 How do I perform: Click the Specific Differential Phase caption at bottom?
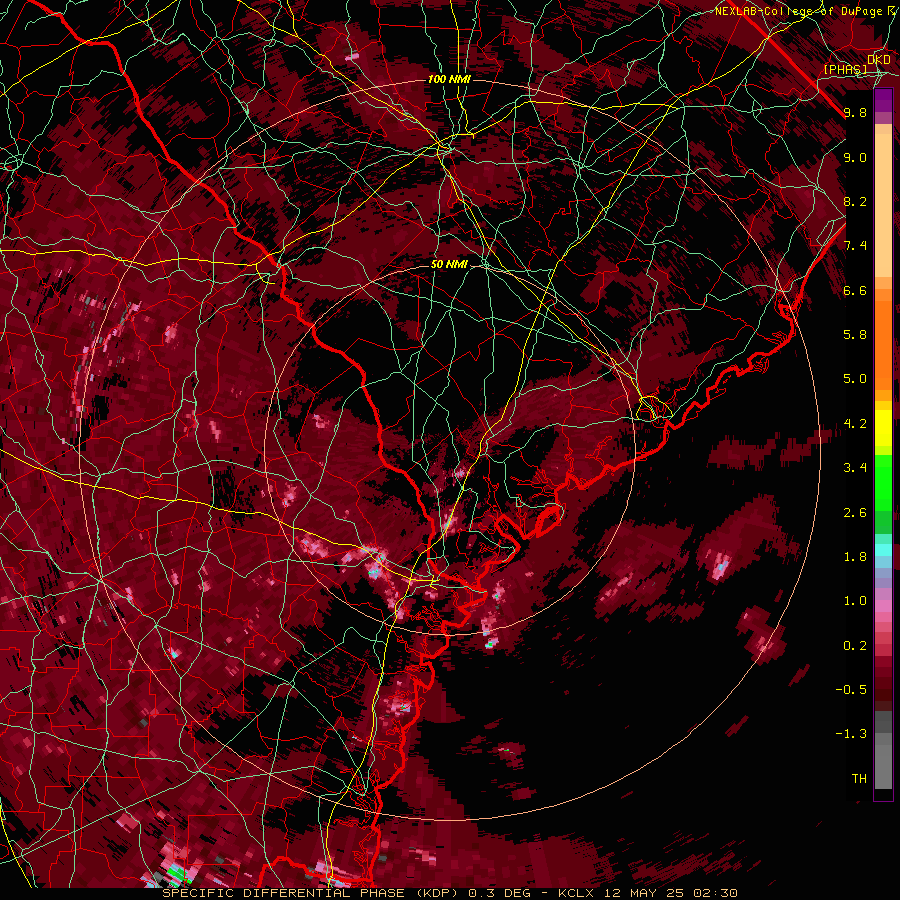(449, 893)
